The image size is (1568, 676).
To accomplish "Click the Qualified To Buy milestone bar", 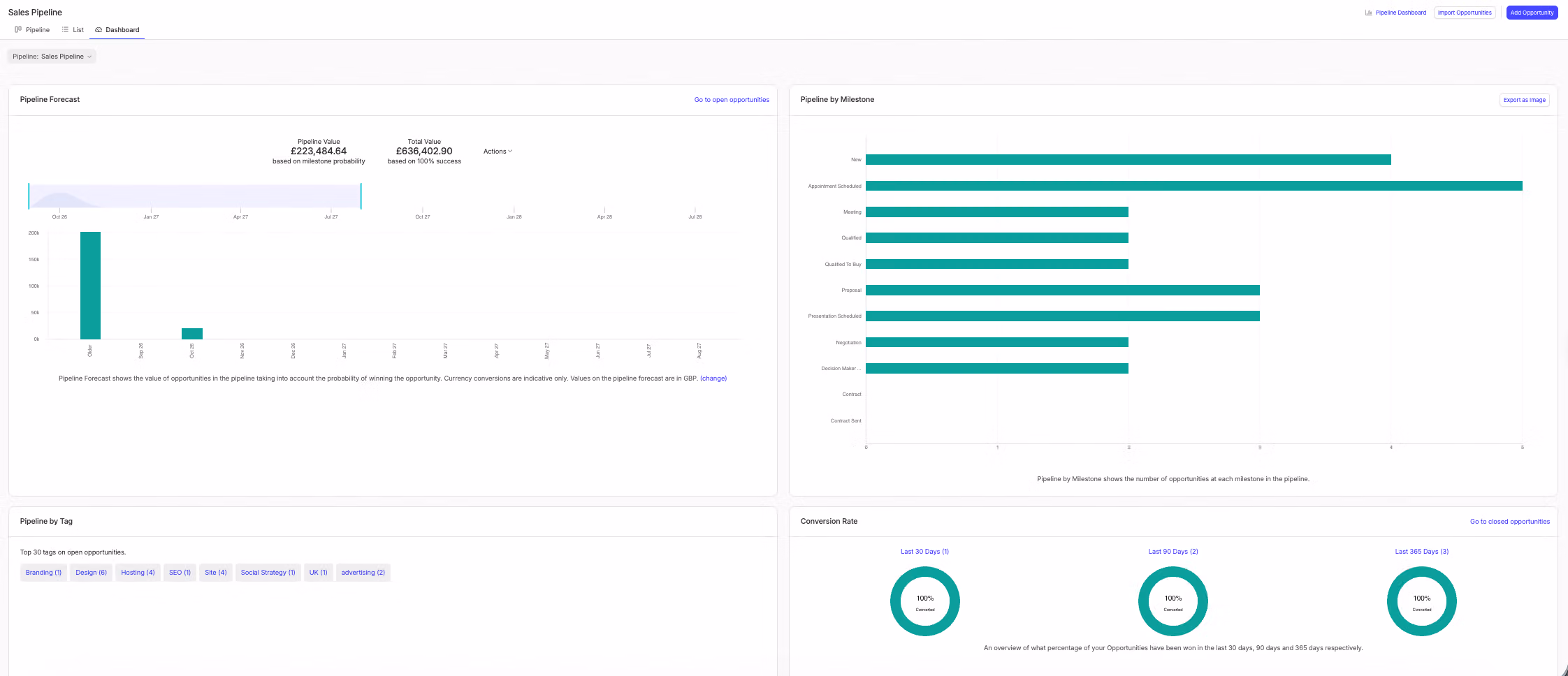I will point(997,264).
